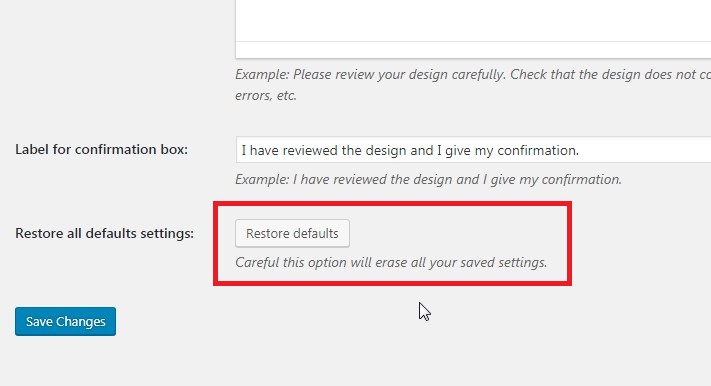
Task: Click the word 'Example:' under the confirmation input
Action: click(262, 180)
